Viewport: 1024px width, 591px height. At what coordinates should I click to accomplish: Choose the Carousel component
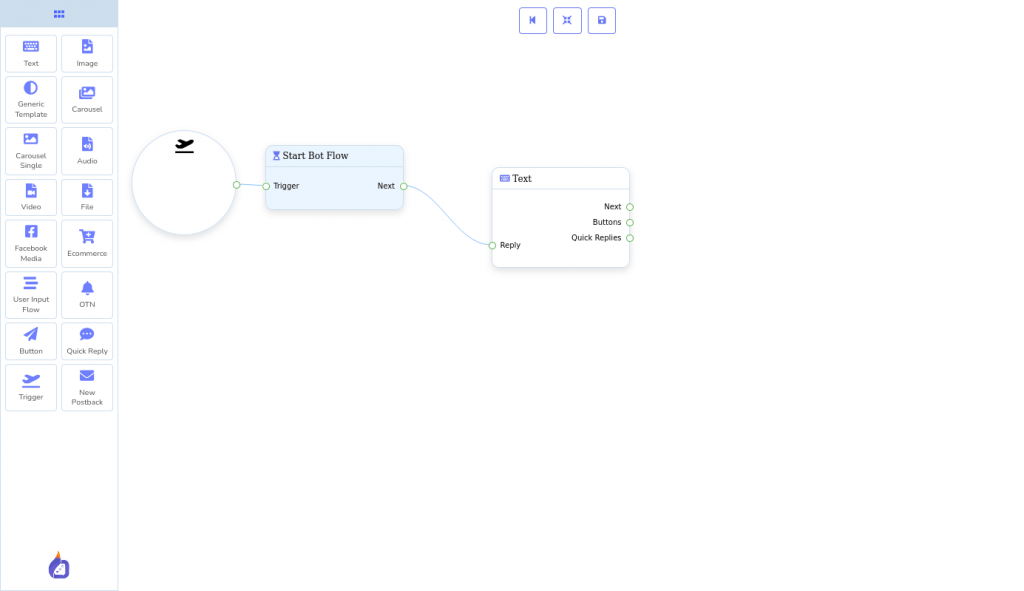coord(87,99)
